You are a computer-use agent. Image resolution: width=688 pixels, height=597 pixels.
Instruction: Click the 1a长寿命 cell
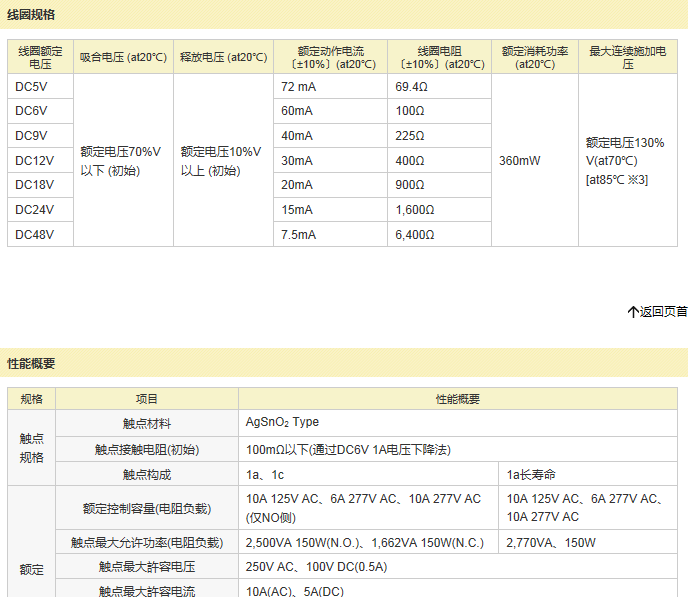(531, 474)
